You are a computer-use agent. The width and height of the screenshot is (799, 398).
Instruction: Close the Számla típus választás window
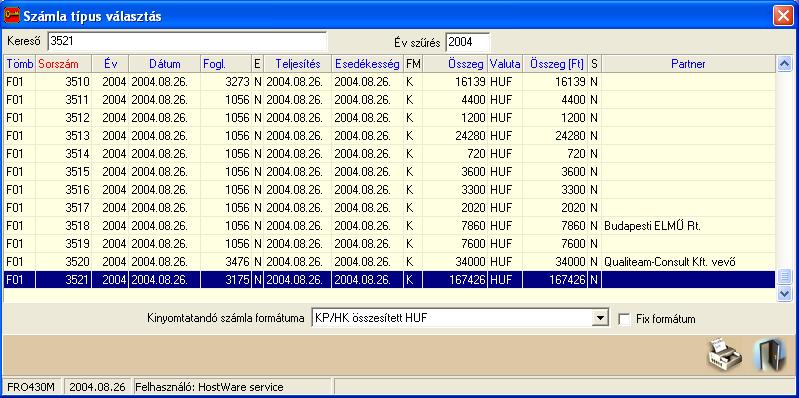click(782, 16)
